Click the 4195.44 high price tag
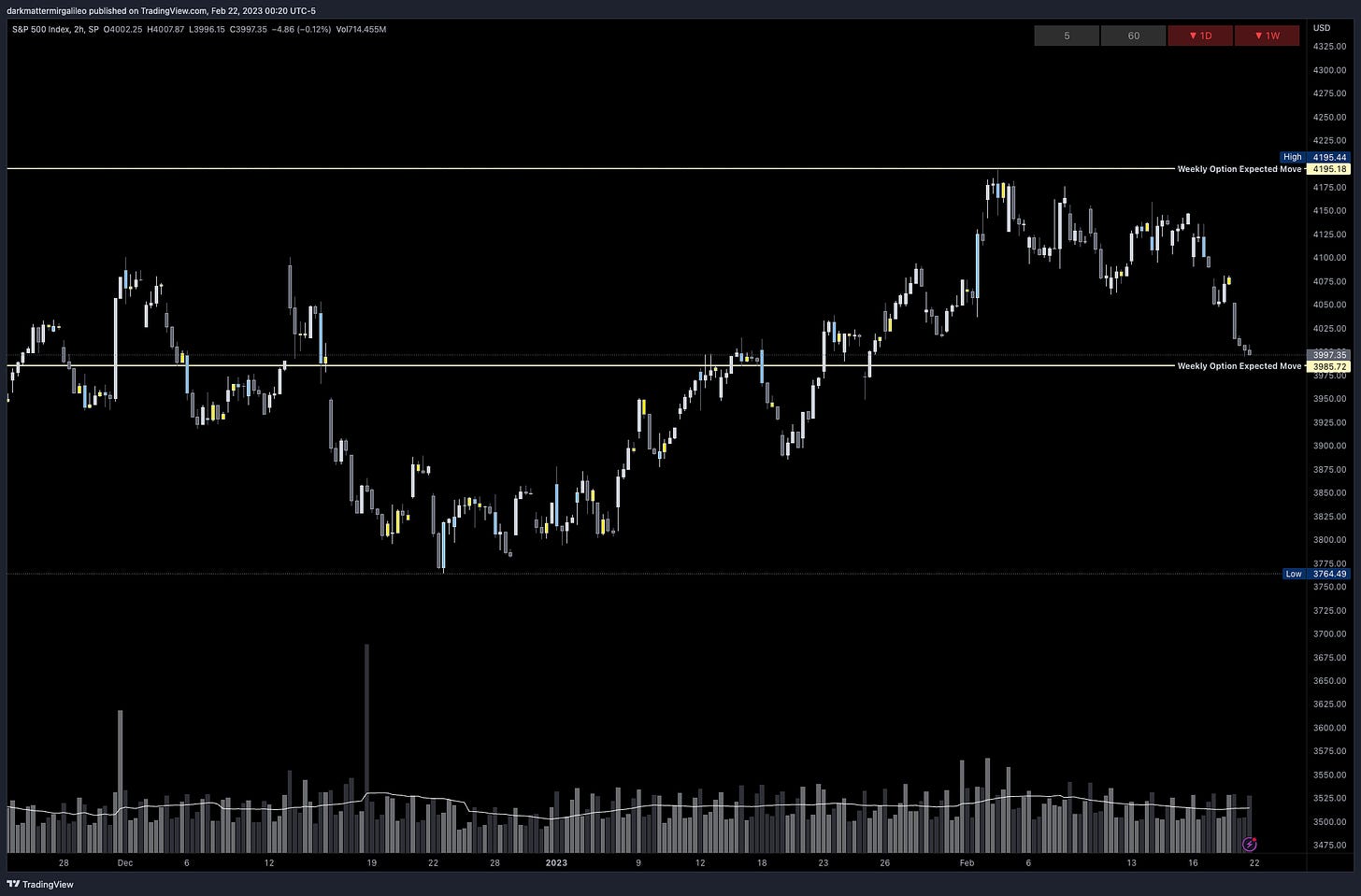The width and height of the screenshot is (1361, 896). tap(1329, 157)
